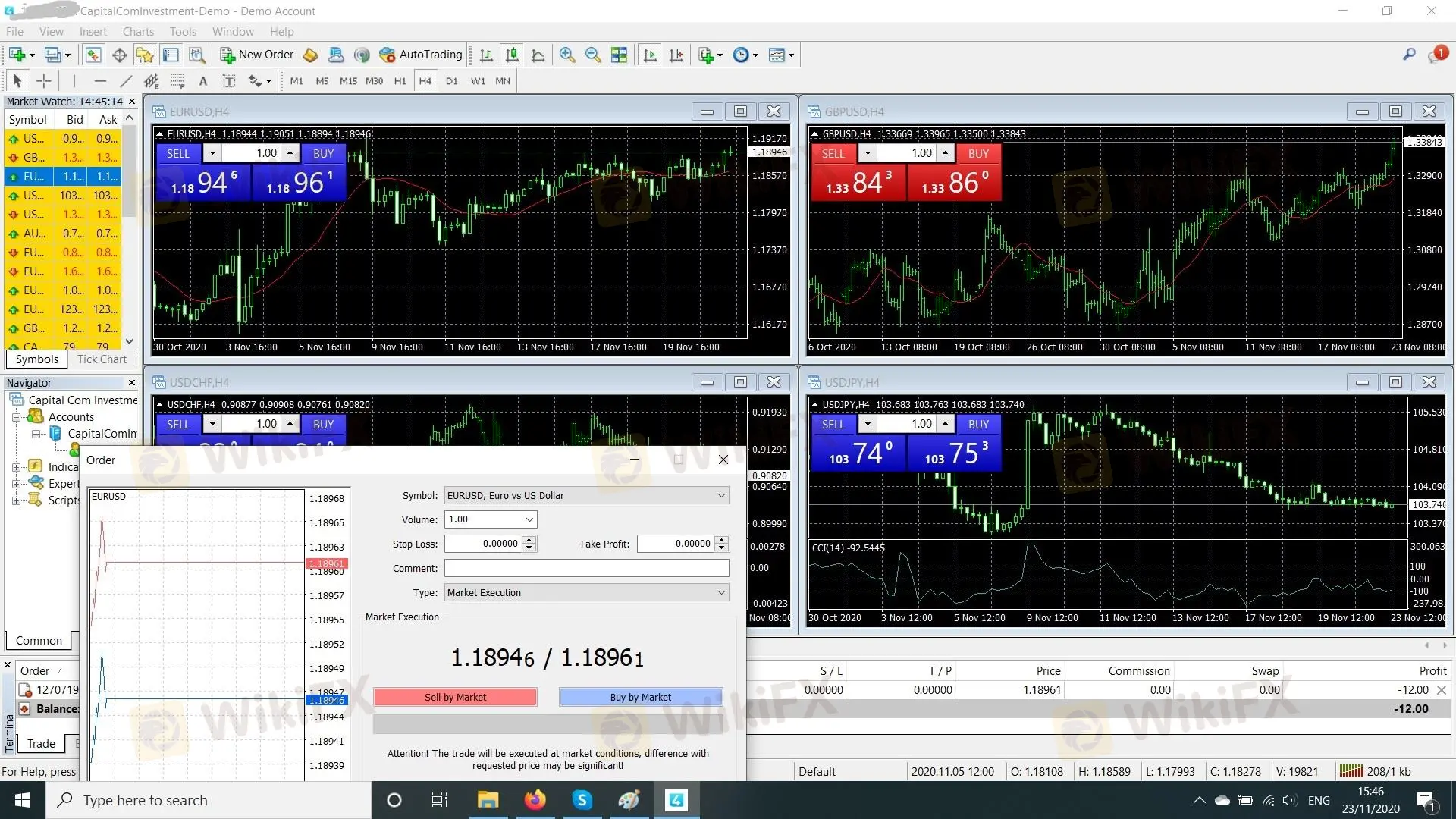This screenshot has height=819, width=1456.
Task: Click the Sell by Market button
Action: pos(455,697)
